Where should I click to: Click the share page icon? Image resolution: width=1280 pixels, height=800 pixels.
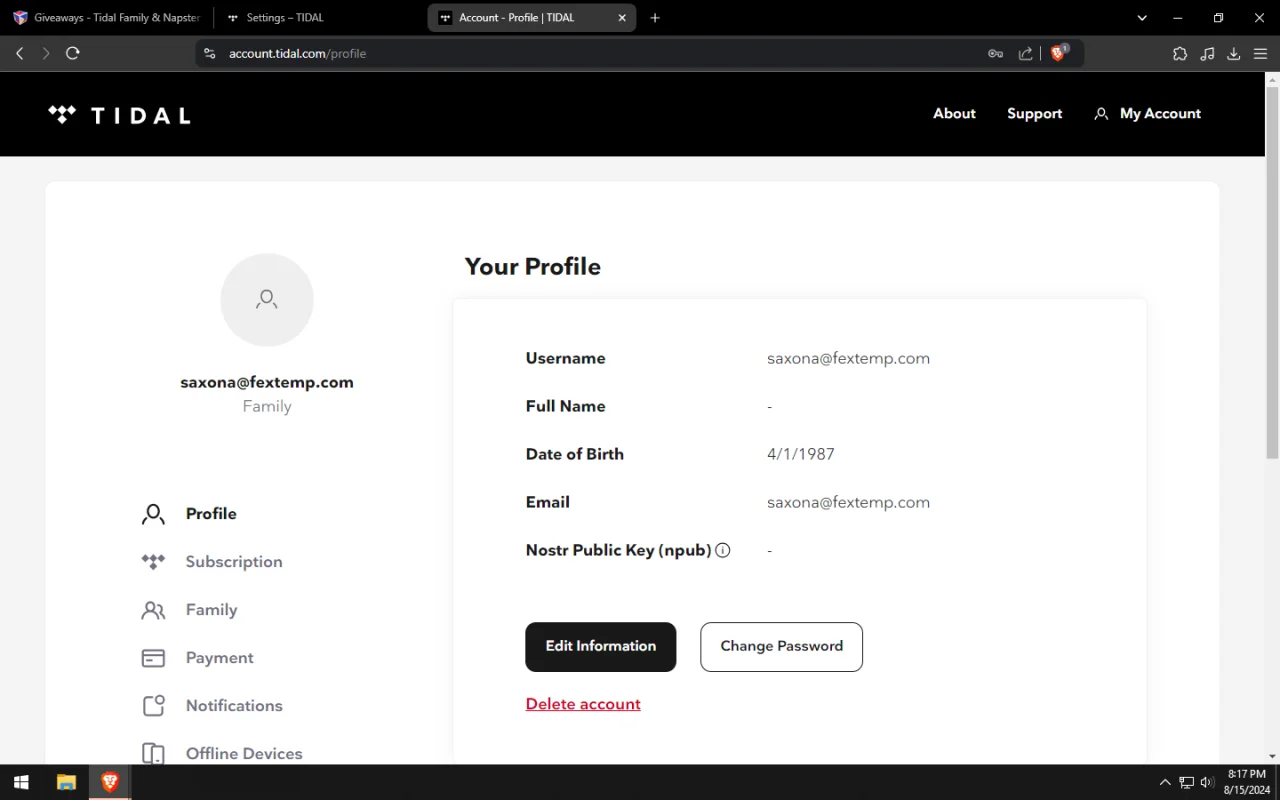click(x=1025, y=53)
